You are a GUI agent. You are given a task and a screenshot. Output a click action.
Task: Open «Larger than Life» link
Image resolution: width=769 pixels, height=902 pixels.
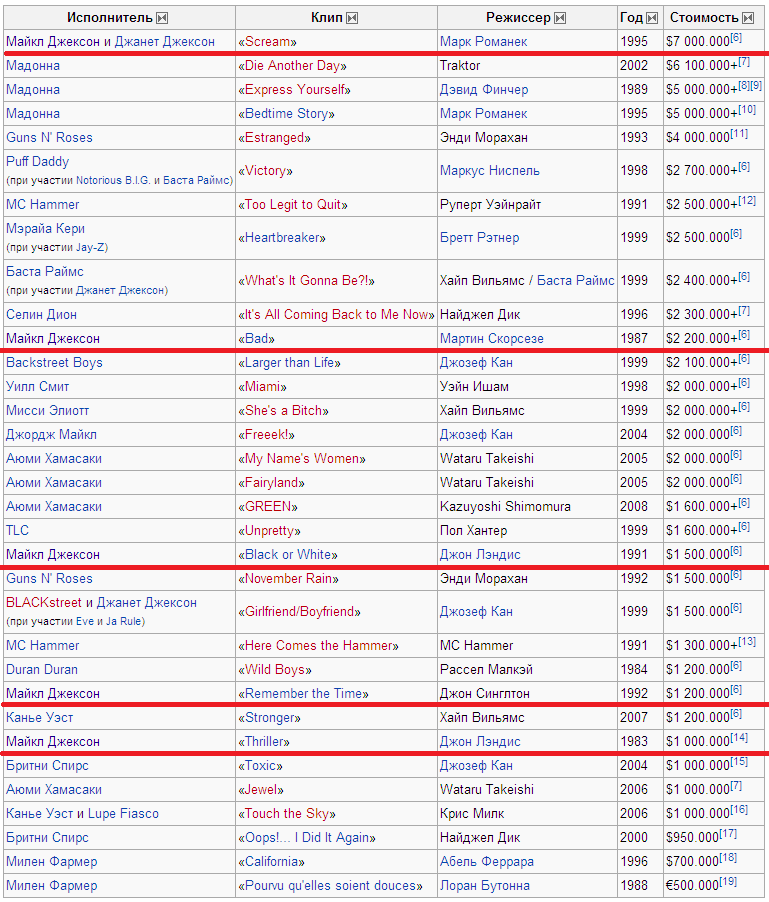pyautogui.click(x=289, y=363)
